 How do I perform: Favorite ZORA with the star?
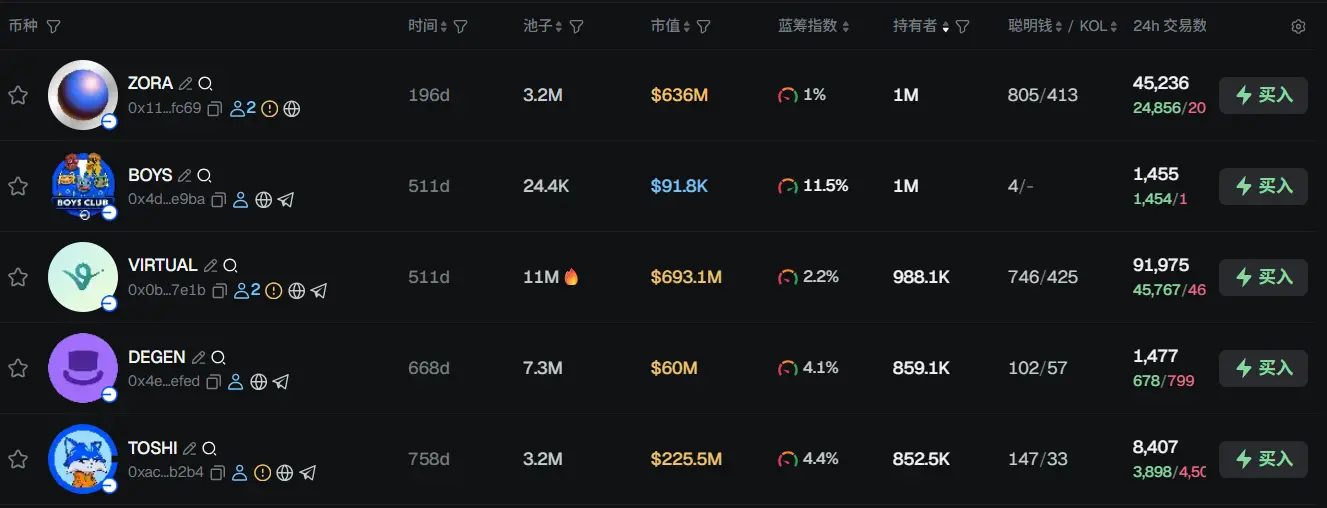coord(18,95)
